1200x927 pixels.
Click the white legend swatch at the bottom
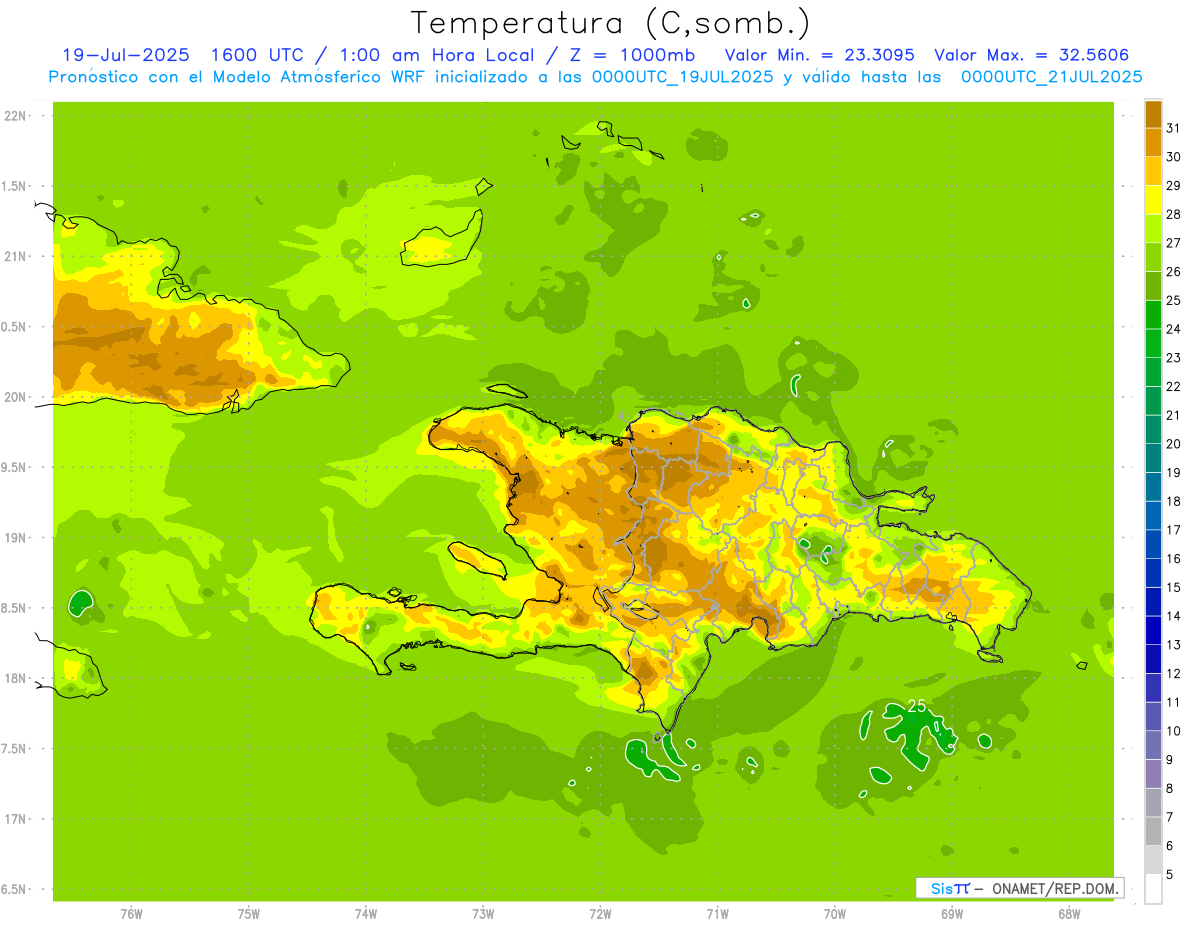point(1153,888)
